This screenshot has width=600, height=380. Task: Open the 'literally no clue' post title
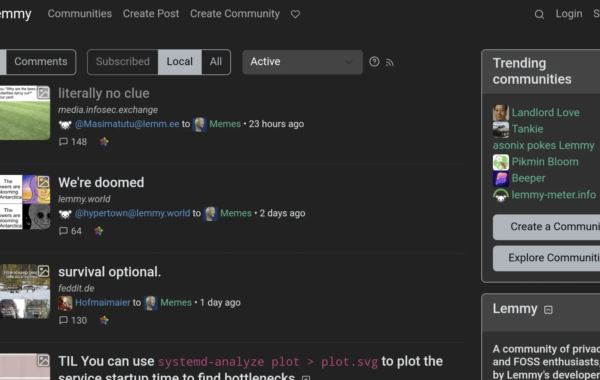click(x=104, y=93)
